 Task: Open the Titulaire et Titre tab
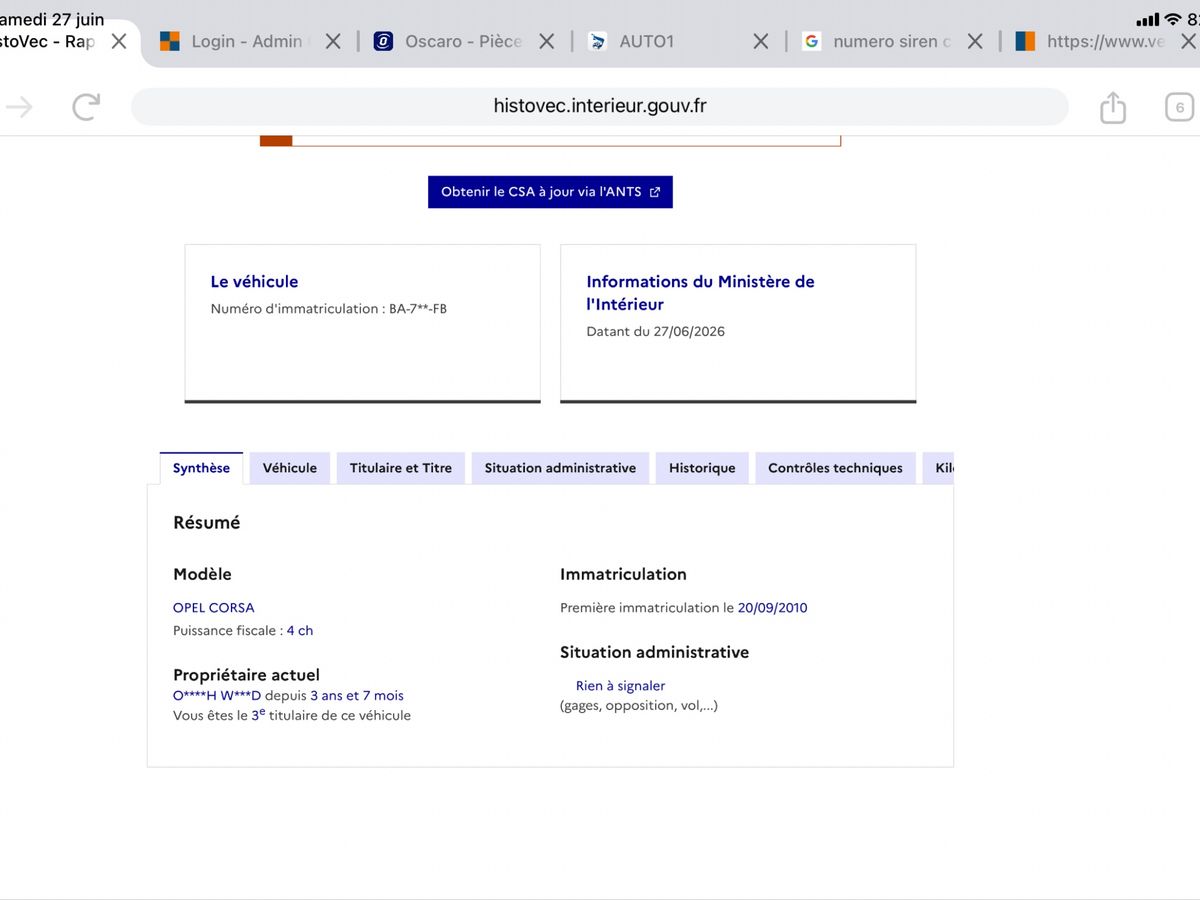coord(401,468)
